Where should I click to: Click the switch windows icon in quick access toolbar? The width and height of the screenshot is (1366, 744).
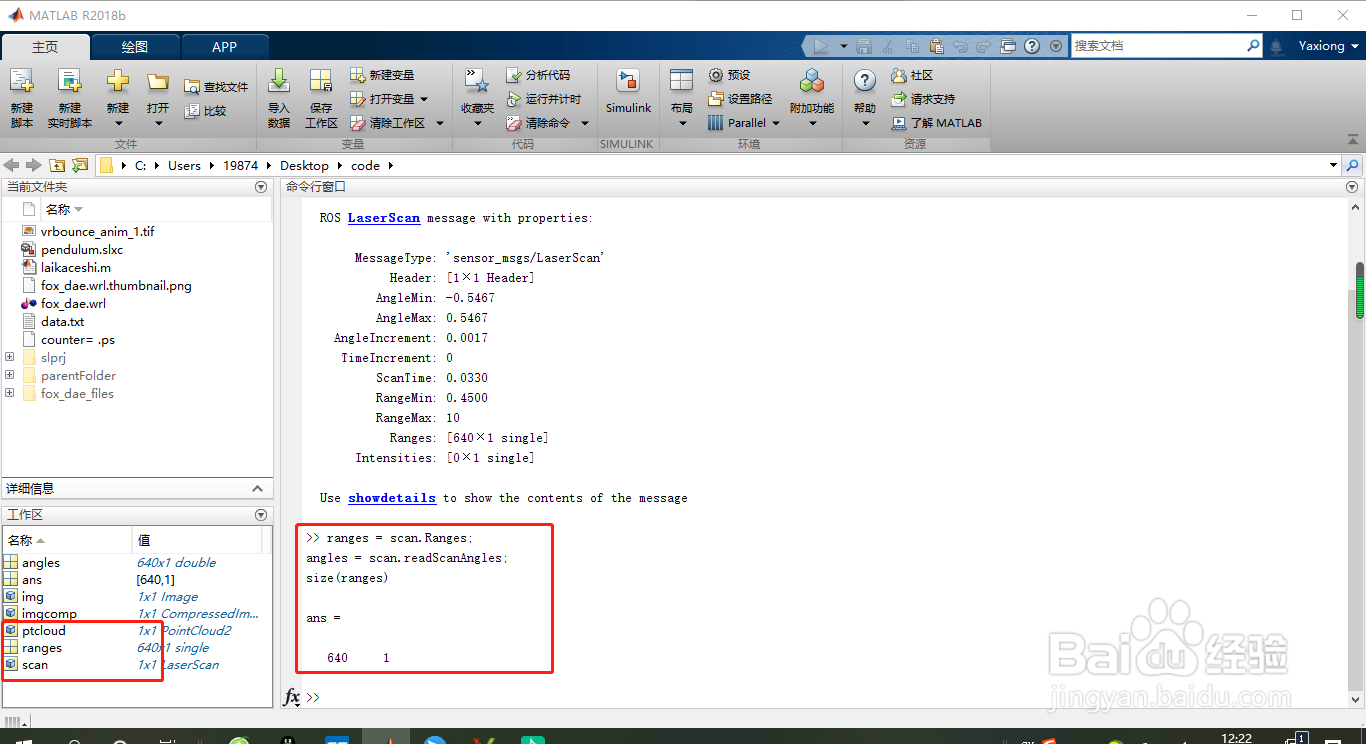(x=1008, y=46)
